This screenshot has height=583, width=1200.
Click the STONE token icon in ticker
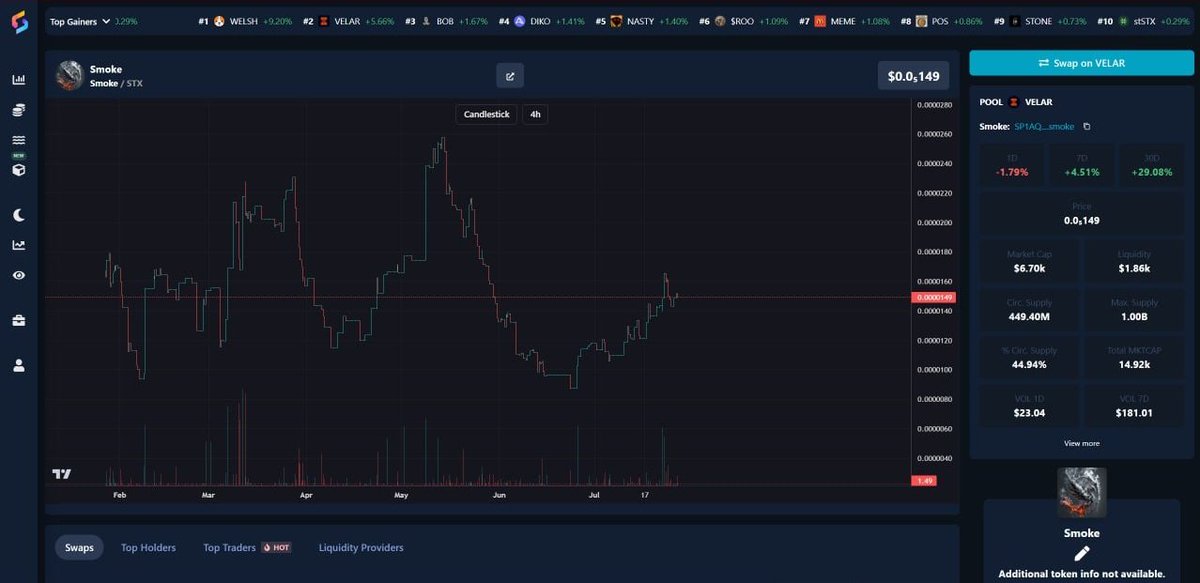[1015, 21]
